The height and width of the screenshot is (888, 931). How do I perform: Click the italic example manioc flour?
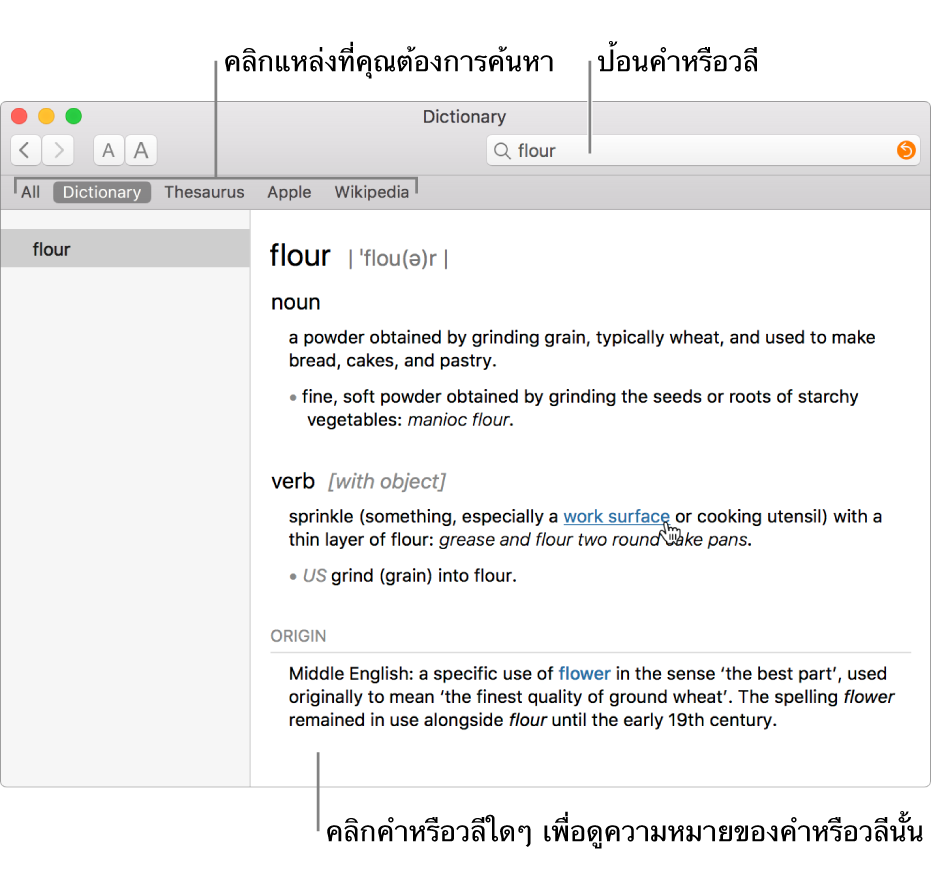coord(458,420)
